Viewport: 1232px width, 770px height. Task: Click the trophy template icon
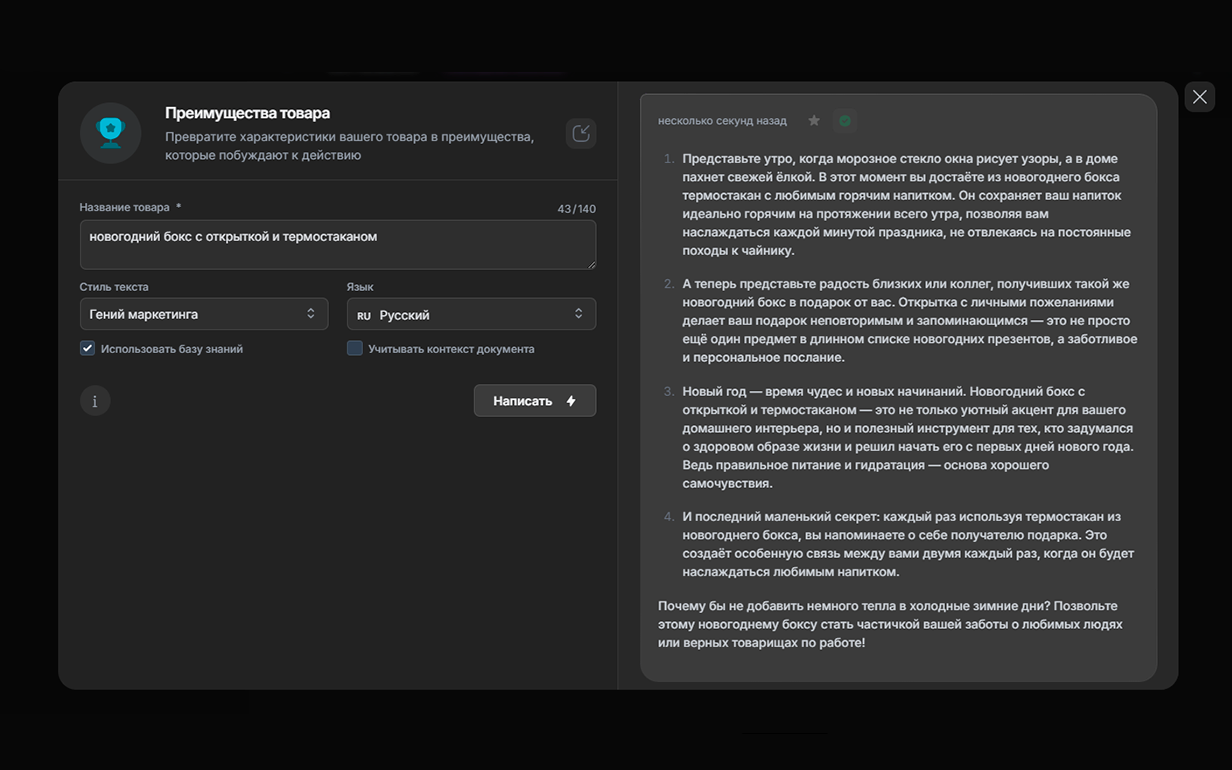(110, 133)
